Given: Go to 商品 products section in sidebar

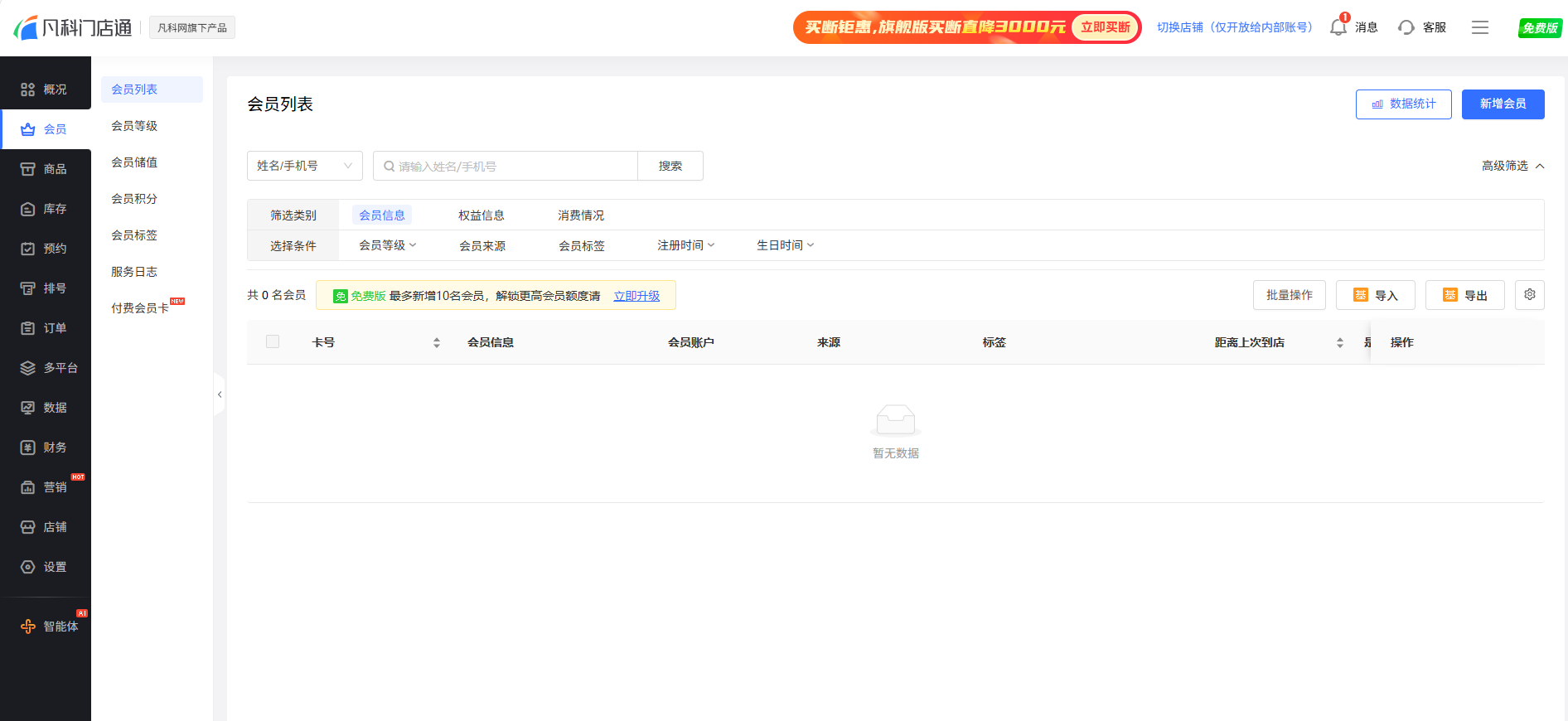Looking at the screenshot, I should point(46,169).
